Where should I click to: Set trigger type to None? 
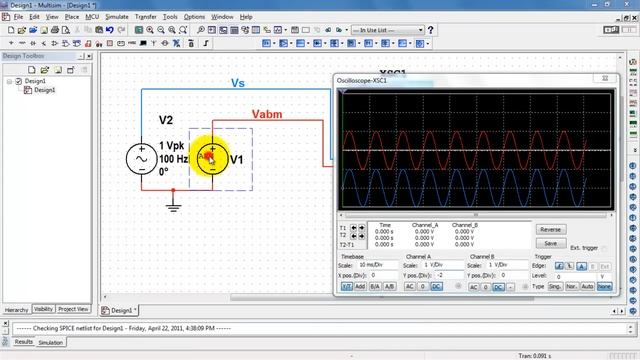point(604,287)
